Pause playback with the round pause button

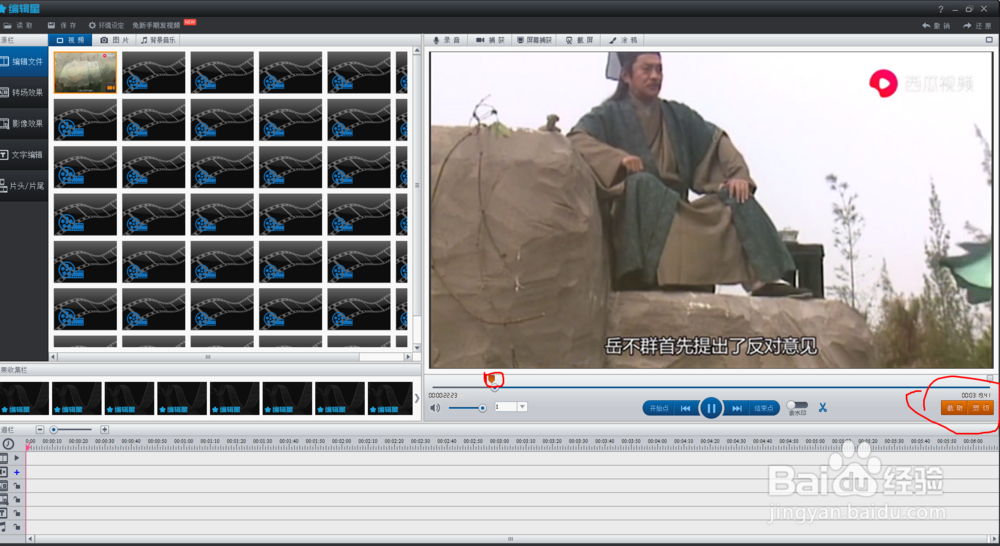(x=711, y=408)
